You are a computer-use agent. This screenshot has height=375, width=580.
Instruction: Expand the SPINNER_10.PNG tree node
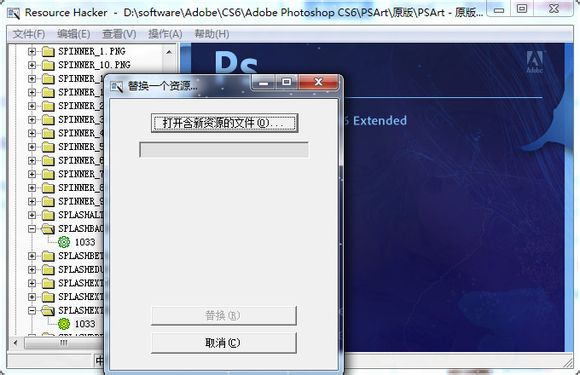(x=32, y=65)
